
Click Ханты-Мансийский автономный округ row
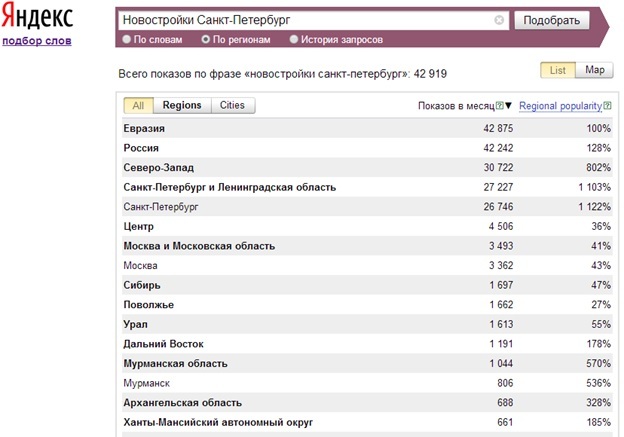point(367,422)
